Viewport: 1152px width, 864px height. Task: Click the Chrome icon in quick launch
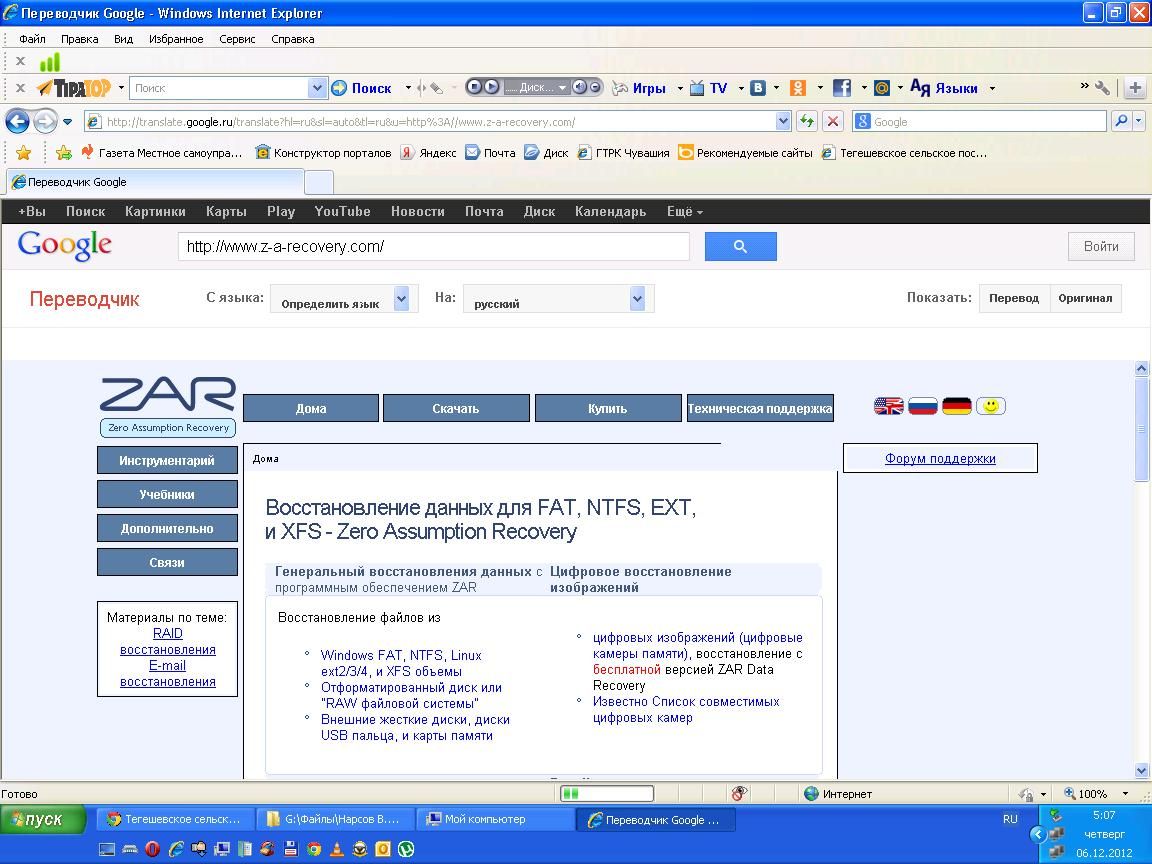pos(314,849)
